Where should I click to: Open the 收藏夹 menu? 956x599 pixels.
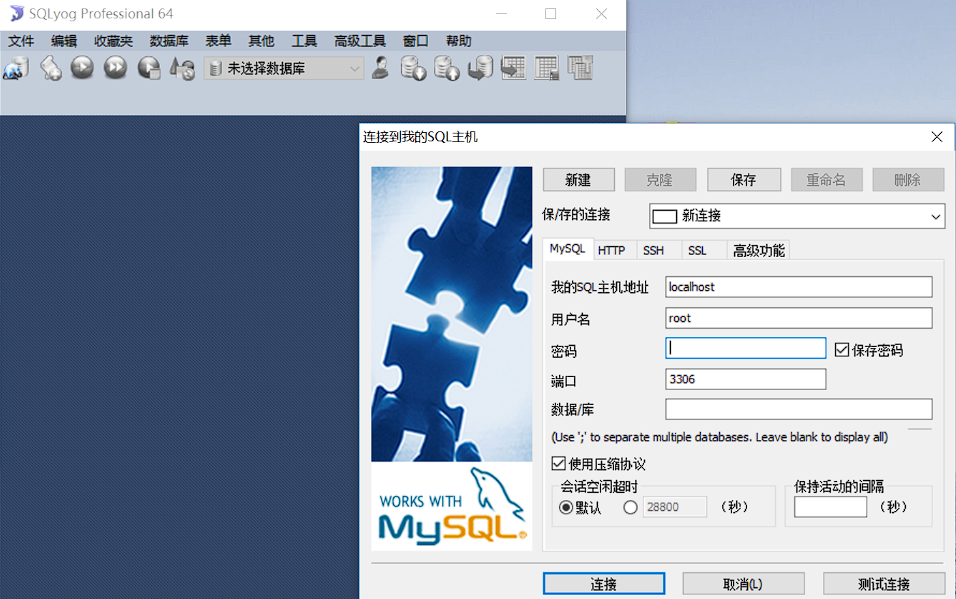(113, 41)
